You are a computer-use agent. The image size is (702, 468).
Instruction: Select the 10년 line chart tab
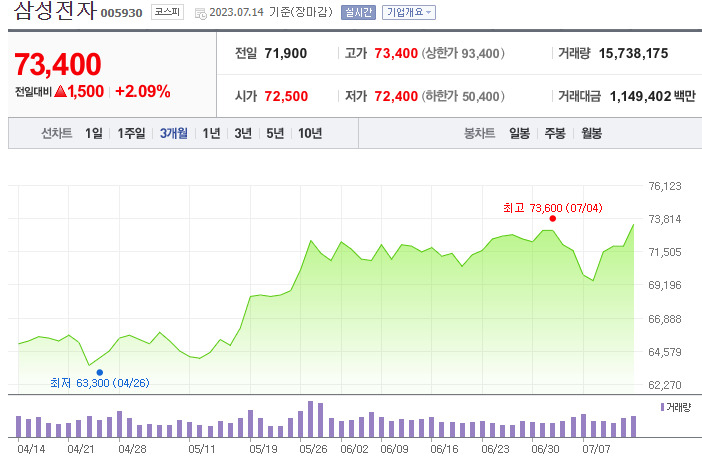click(310, 133)
